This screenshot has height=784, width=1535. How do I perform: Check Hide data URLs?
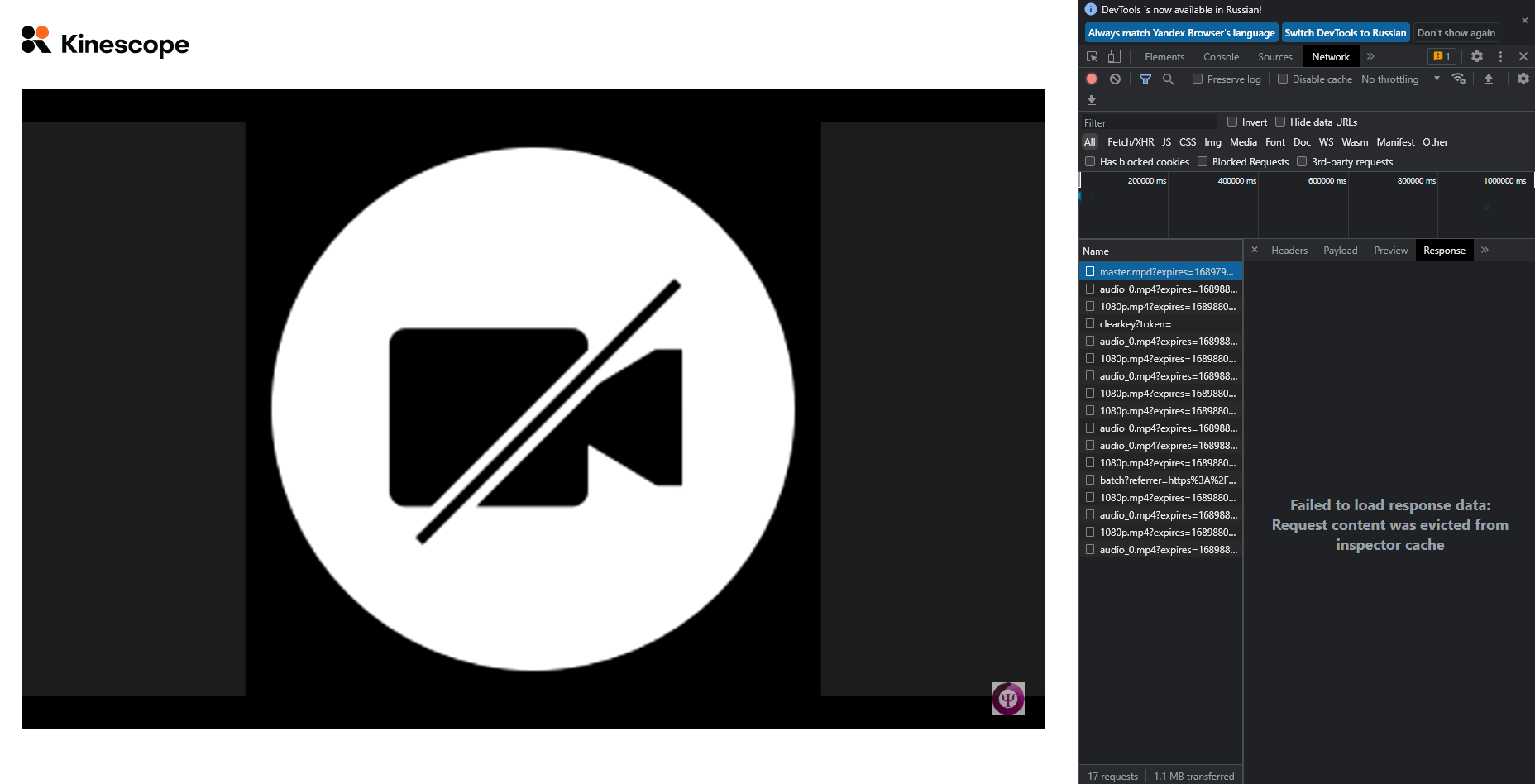(1280, 122)
